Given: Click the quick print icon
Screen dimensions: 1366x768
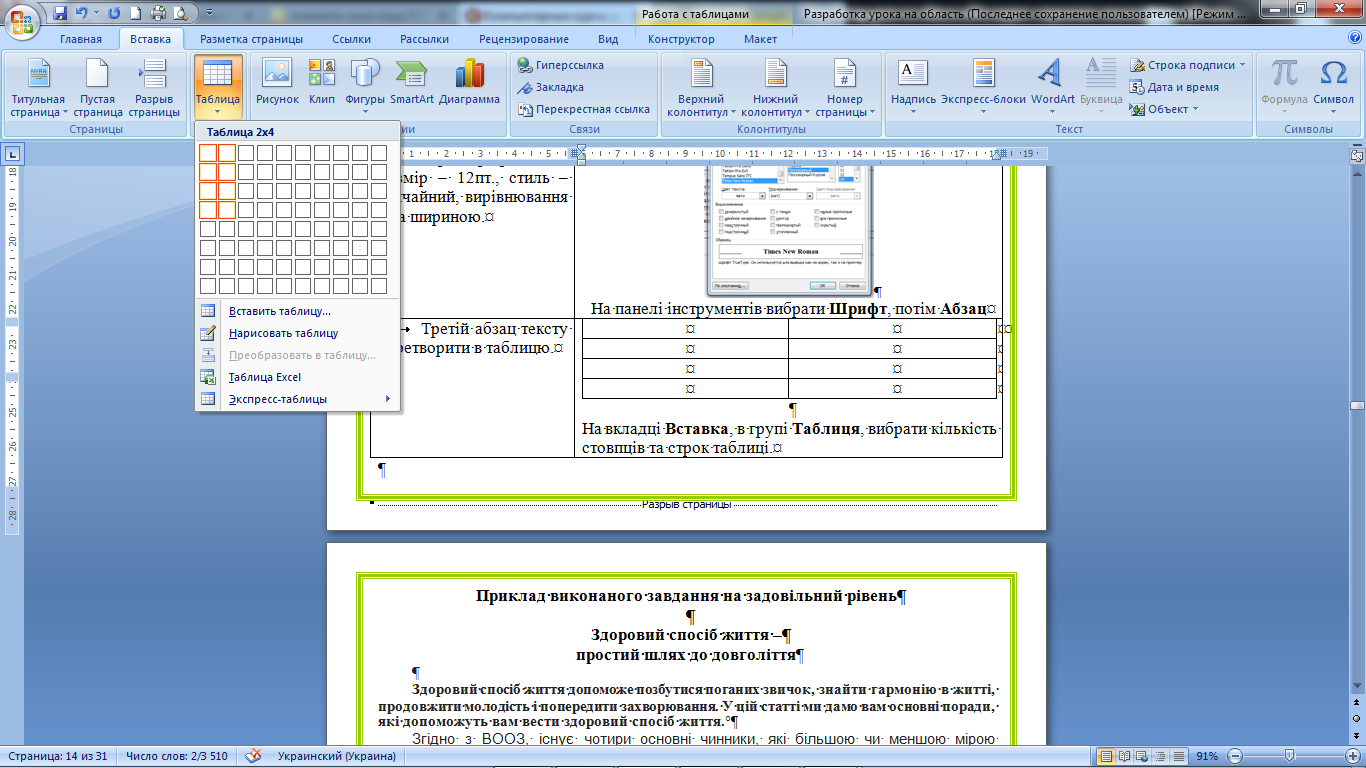Looking at the screenshot, I should click(157, 13).
